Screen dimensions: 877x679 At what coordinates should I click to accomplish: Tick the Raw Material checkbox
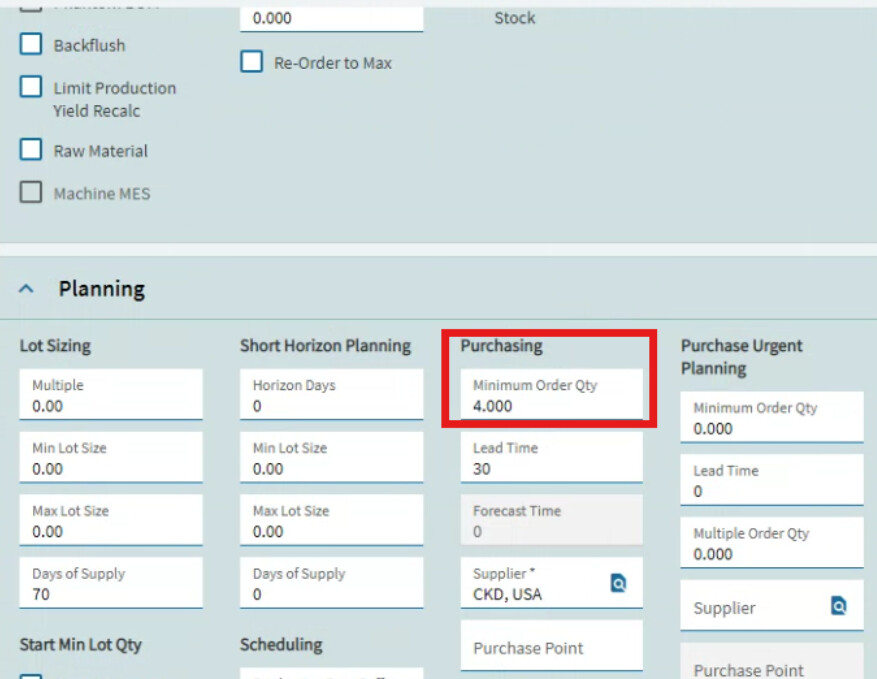tap(31, 149)
